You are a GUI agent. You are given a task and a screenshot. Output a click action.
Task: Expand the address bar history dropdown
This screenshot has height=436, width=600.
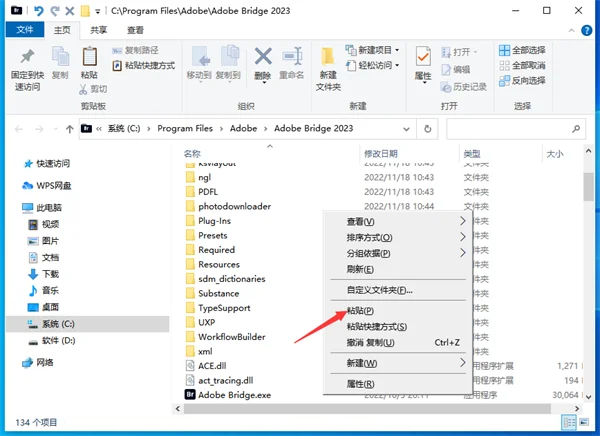tap(406, 129)
